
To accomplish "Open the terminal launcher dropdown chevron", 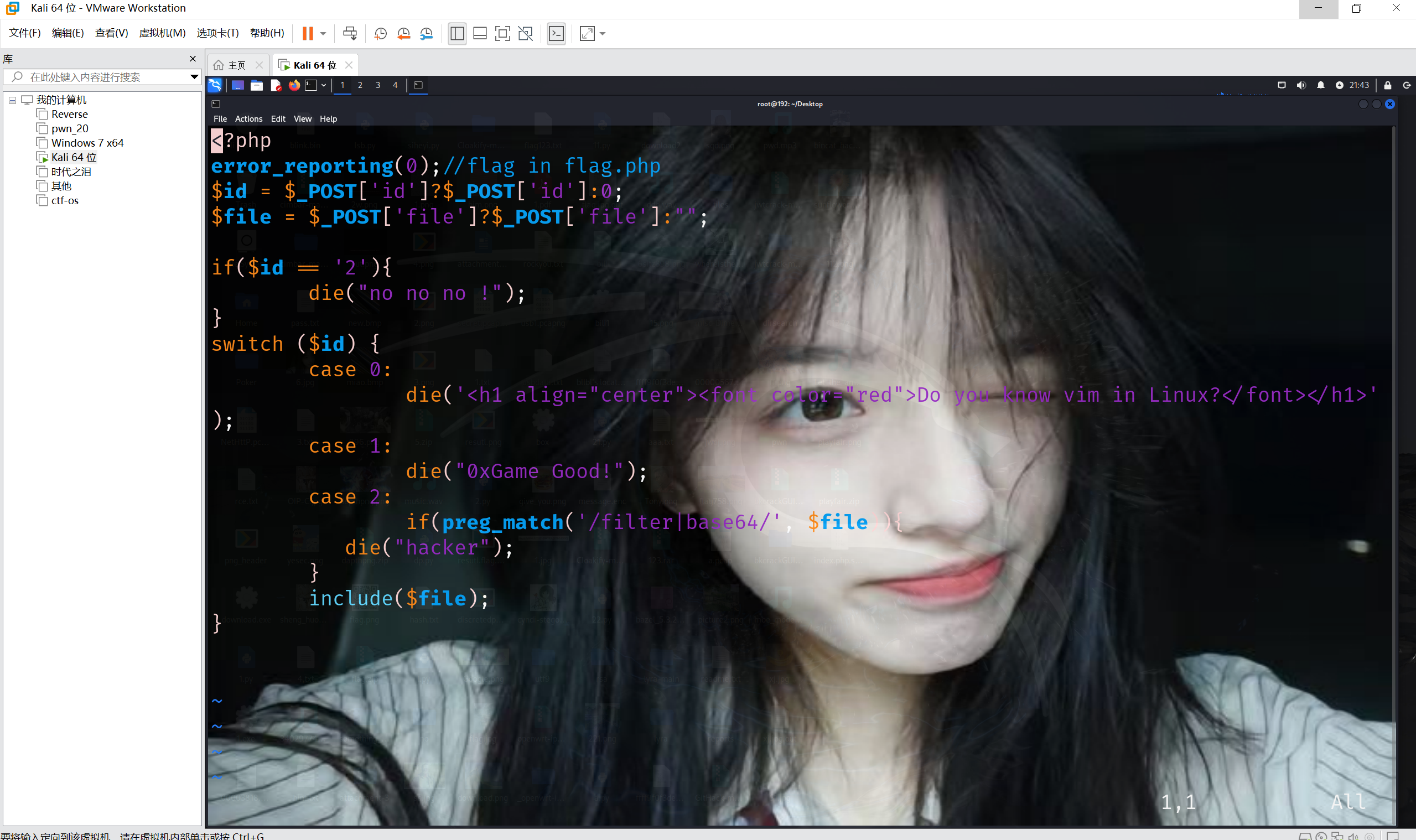I will click(324, 85).
